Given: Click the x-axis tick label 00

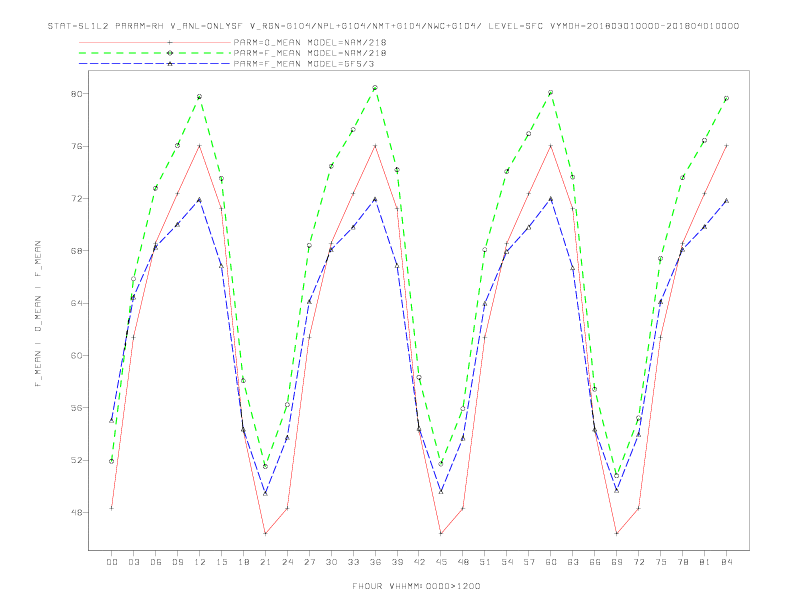Looking at the screenshot, I should click(112, 562).
